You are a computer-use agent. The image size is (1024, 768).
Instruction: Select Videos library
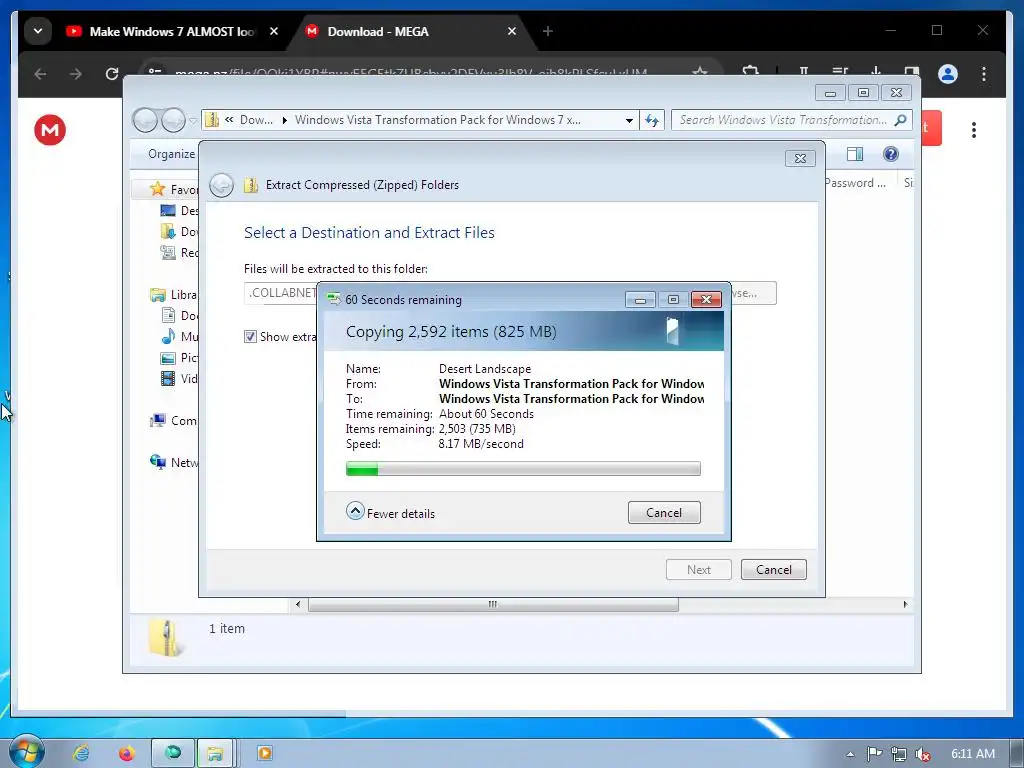(x=179, y=378)
